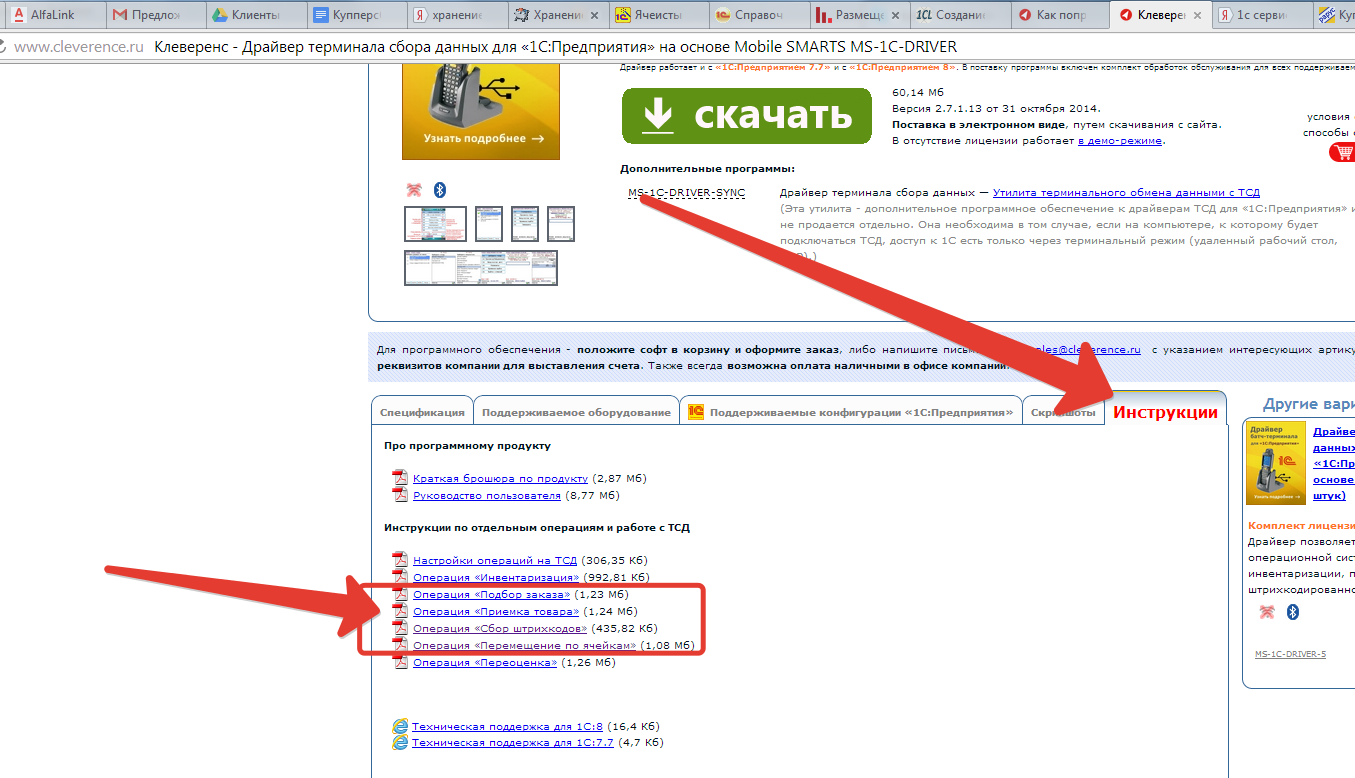
Task: Follow the MS-1C-DRIVER-SYNC link
Action: pos(686,192)
